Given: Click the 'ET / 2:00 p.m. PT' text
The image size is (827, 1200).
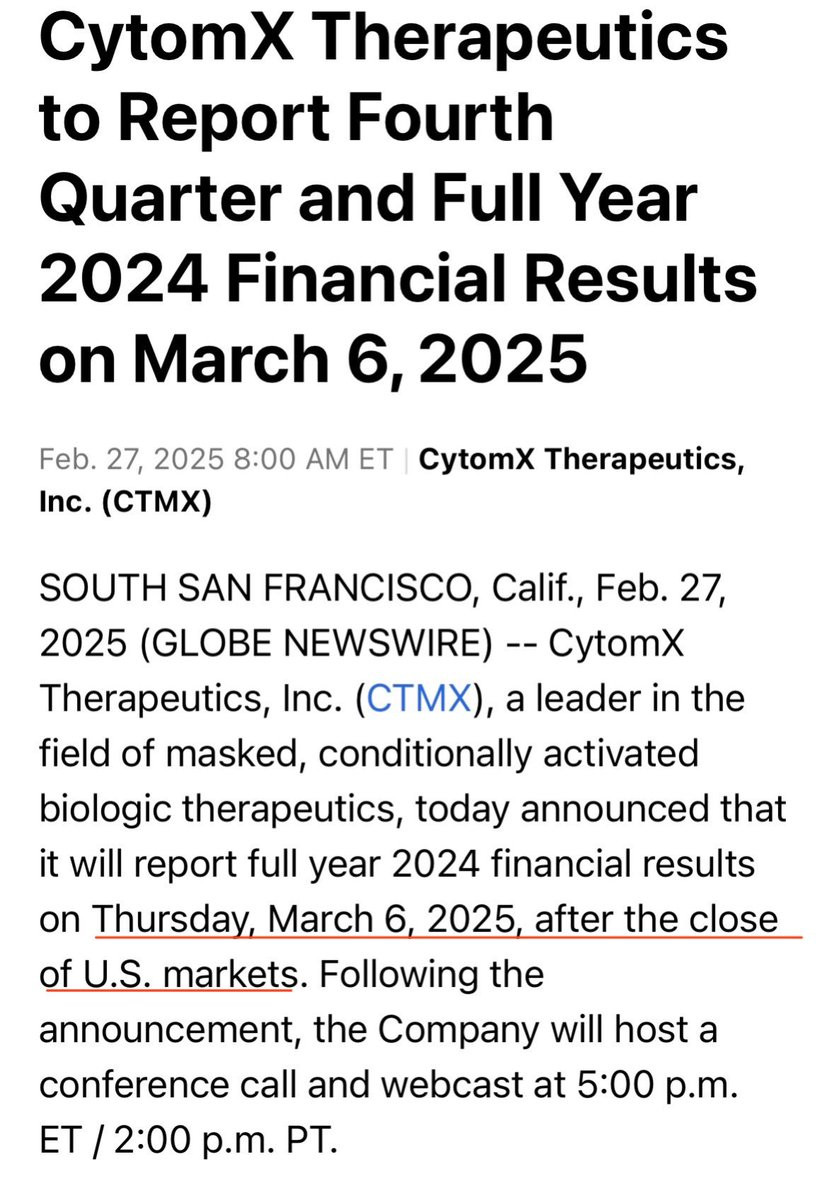Looking at the screenshot, I should (188, 1138).
